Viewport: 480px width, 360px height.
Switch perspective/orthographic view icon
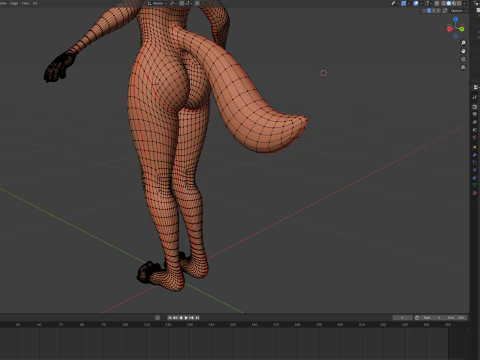pos(463,67)
